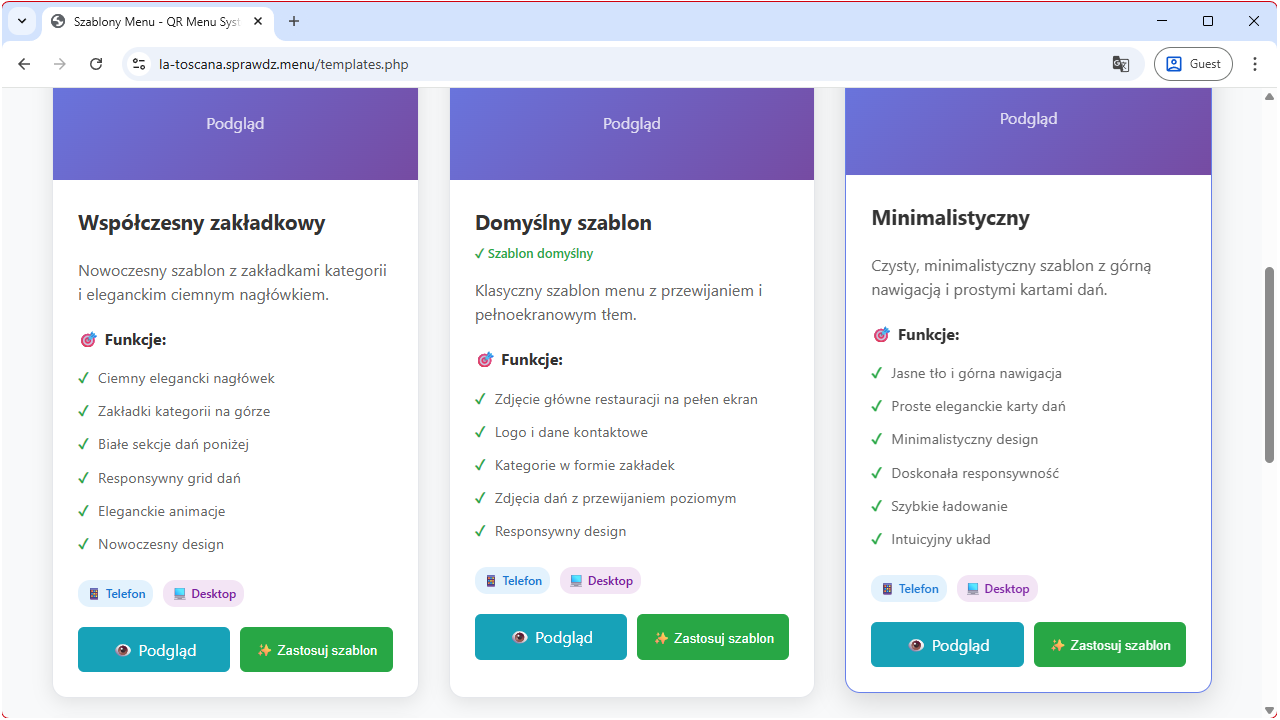Preview the Współczesny zakładkowy template
The width and height of the screenshot is (1280, 720).
154,650
